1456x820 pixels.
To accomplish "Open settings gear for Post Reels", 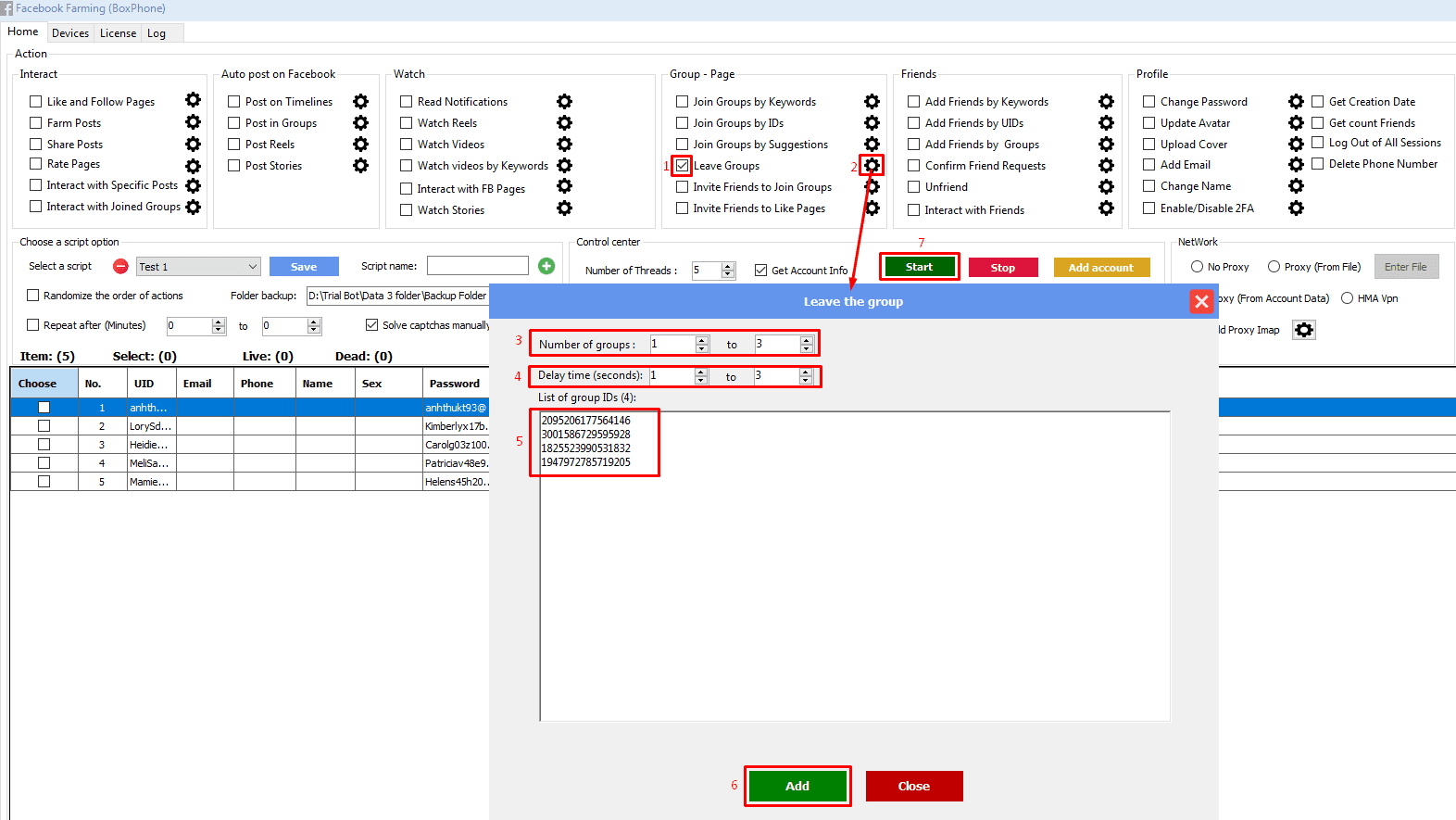I will (360, 144).
